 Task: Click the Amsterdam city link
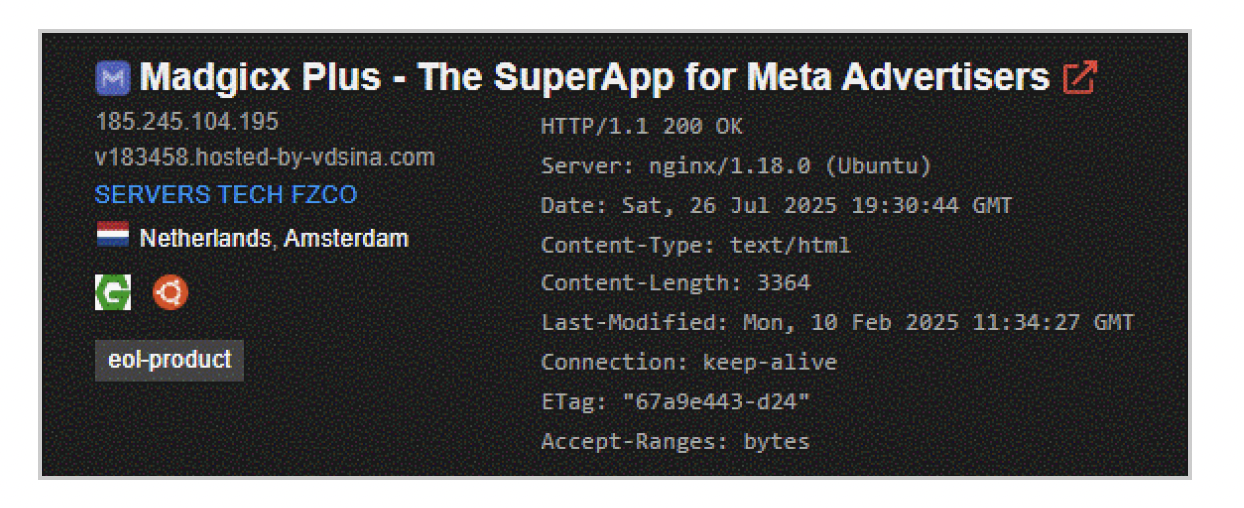[x=346, y=239]
